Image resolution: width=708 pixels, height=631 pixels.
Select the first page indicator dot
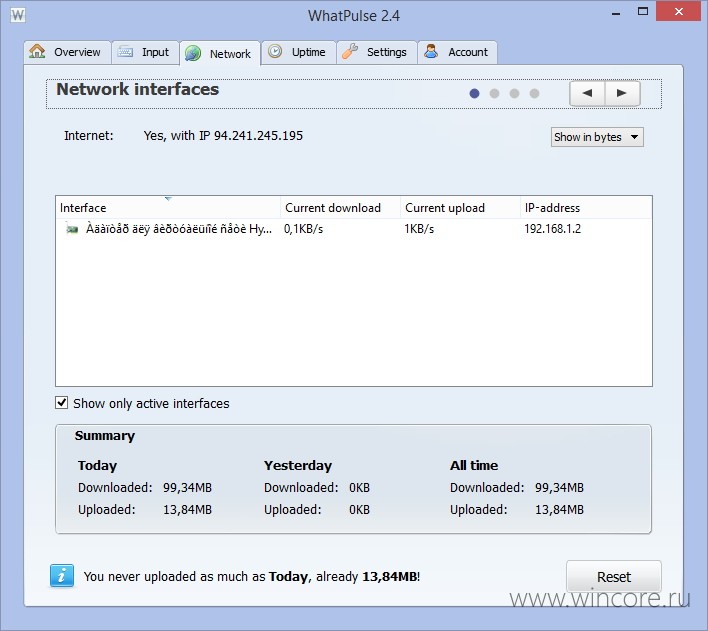(x=474, y=93)
